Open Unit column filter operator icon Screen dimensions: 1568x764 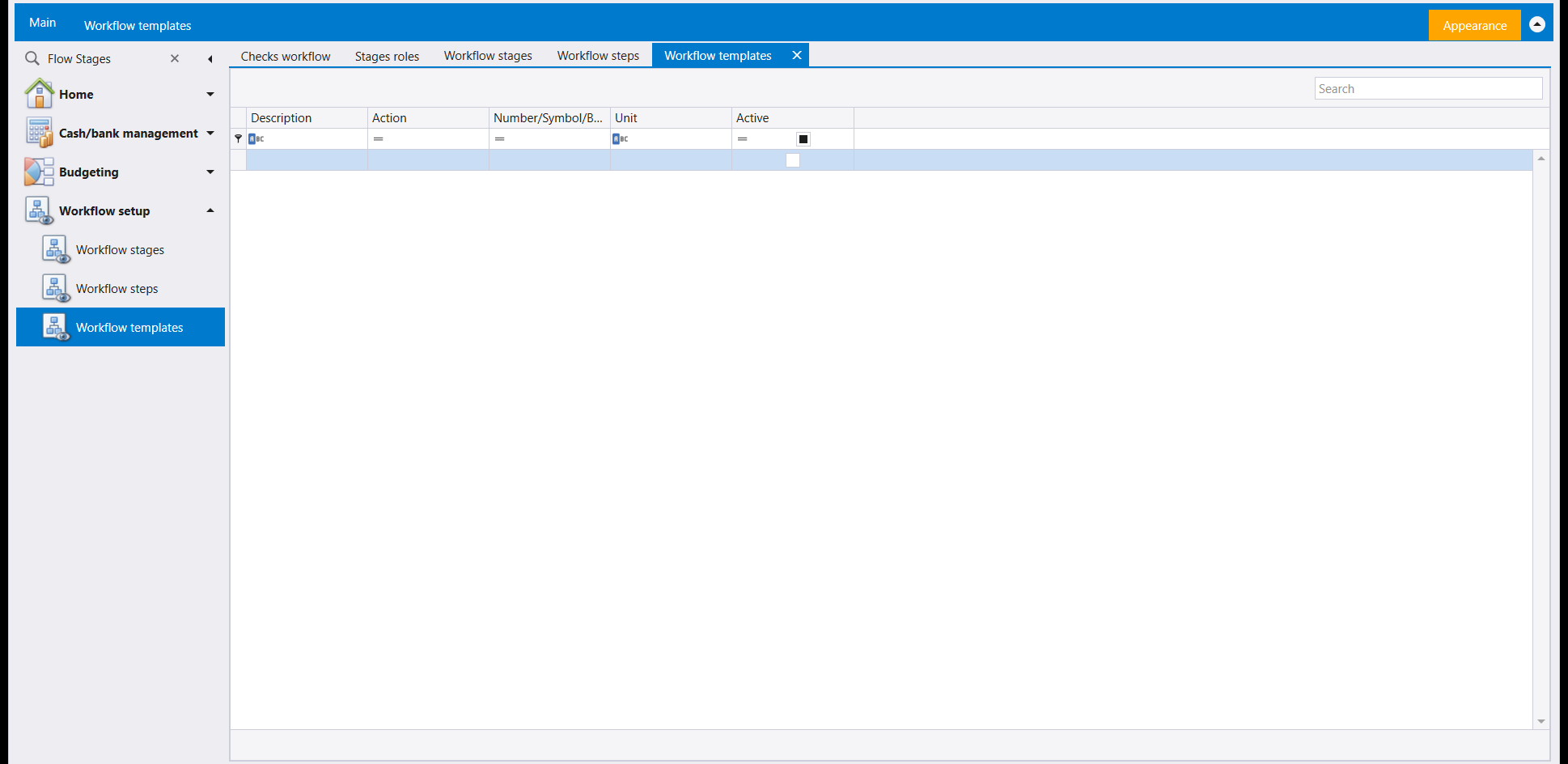(621, 138)
